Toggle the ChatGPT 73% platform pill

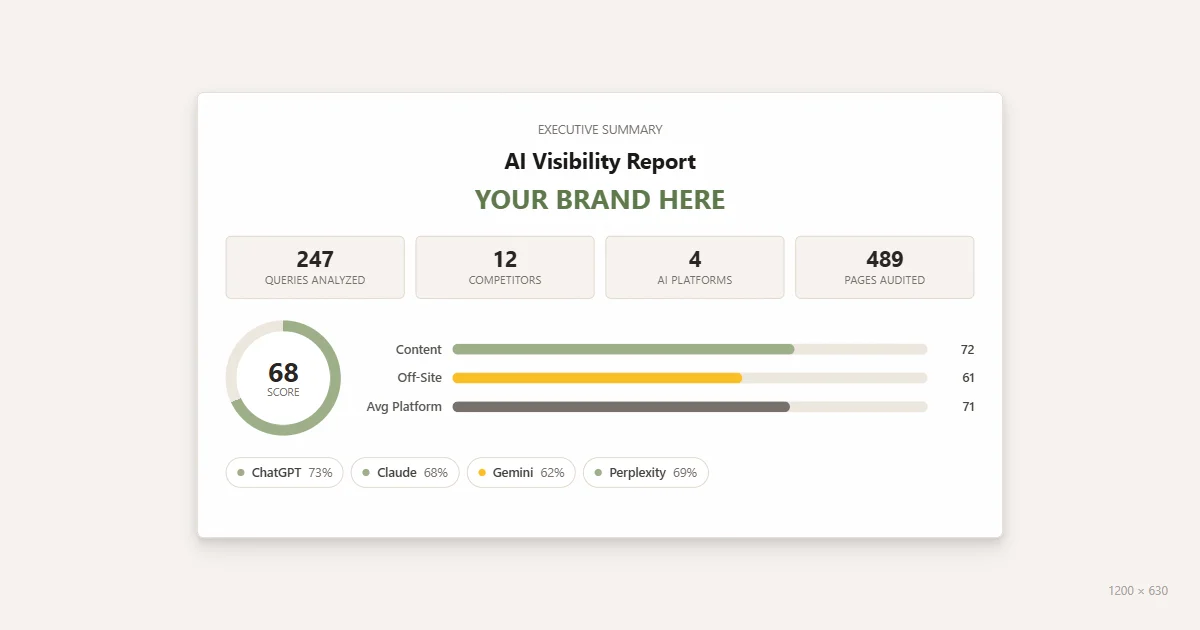[x=284, y=472]
